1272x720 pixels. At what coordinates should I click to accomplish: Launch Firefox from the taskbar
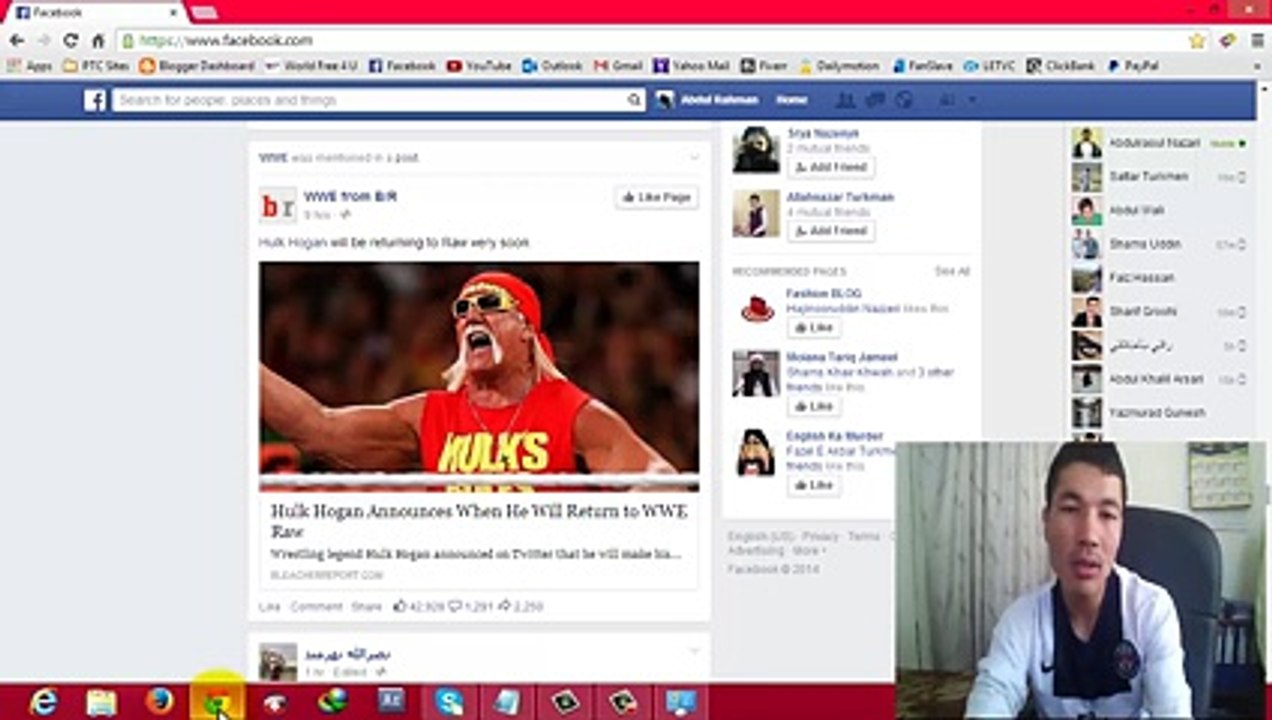coord(159,702)
